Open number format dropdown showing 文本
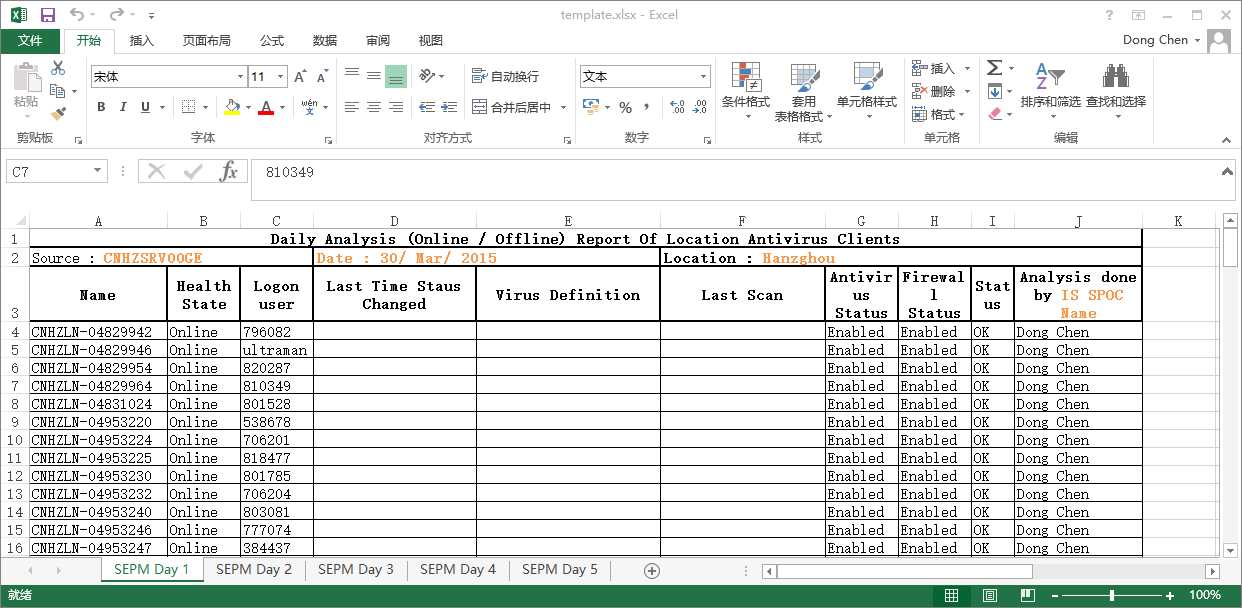 [x=645, y=76]
